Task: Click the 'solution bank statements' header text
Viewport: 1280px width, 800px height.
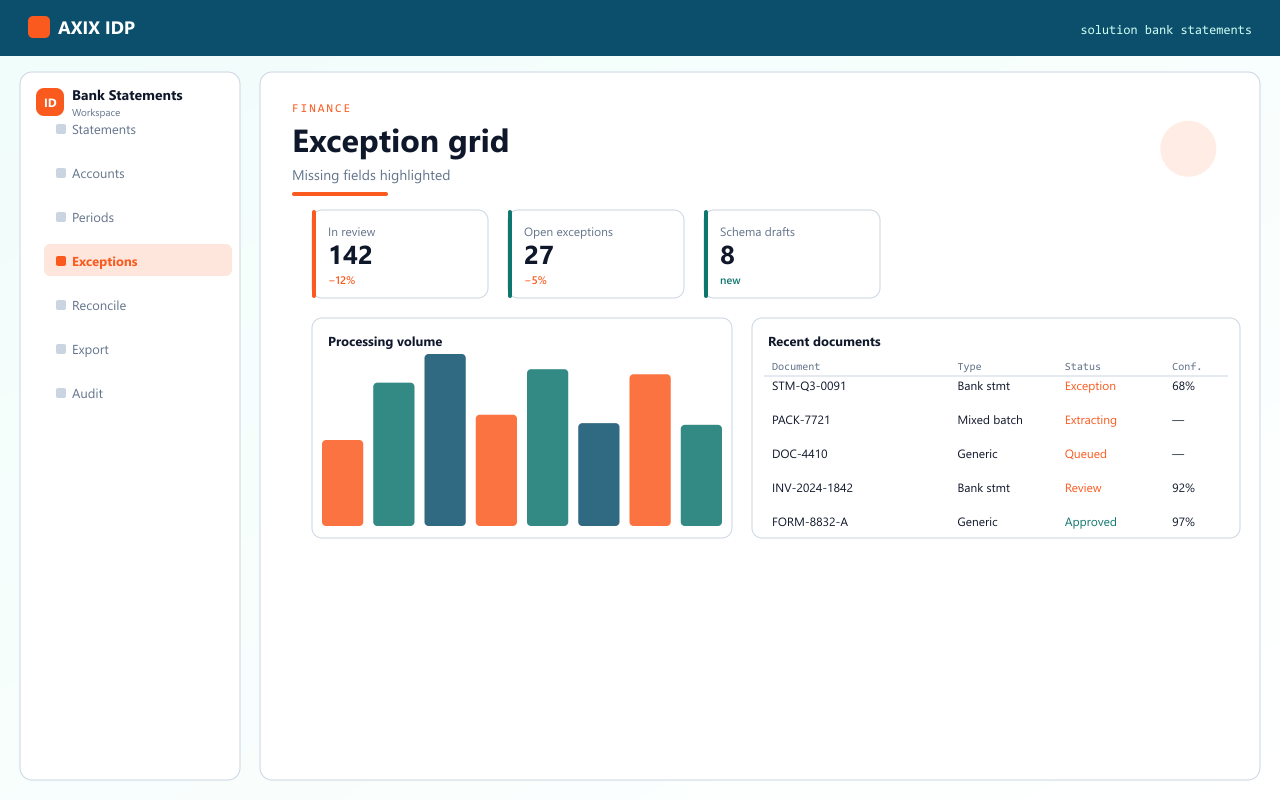Action: click(1166, 30)
